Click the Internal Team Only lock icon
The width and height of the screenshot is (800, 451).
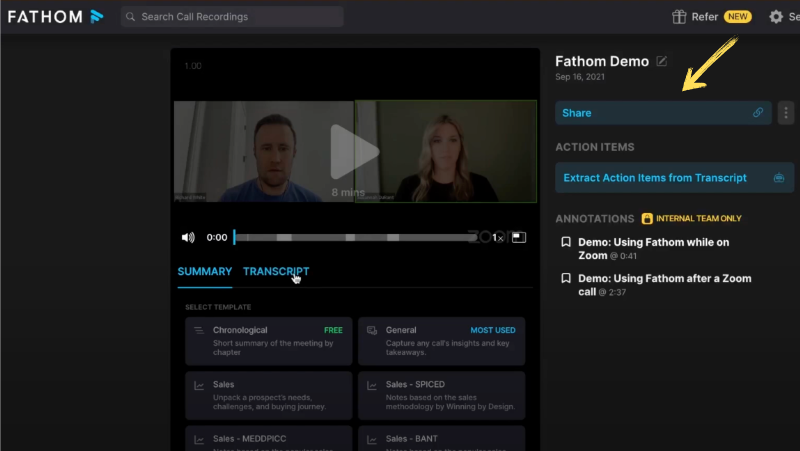(647, 218)
